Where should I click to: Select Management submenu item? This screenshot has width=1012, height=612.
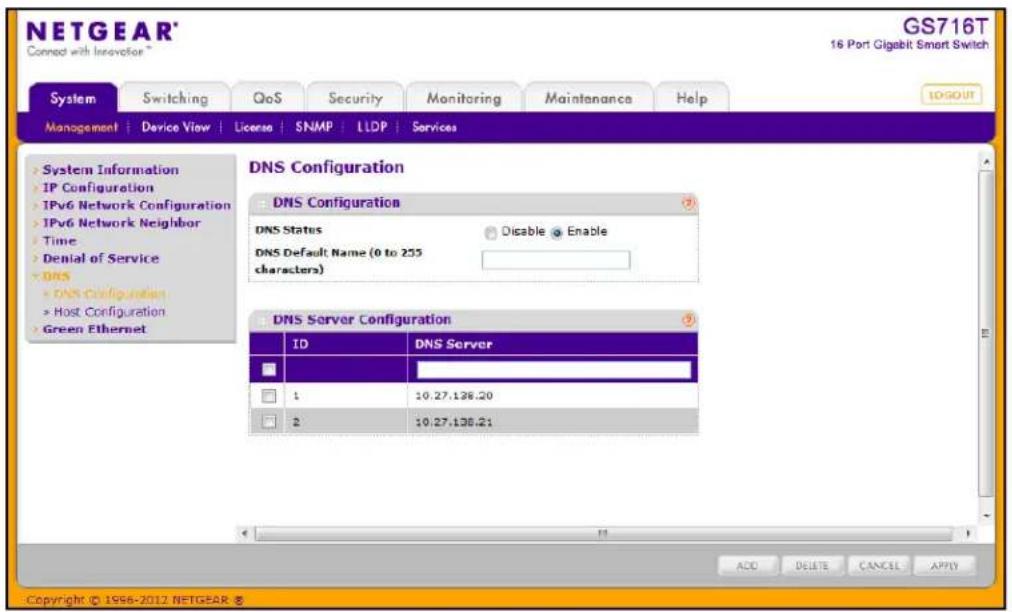(x=81, y=127)
